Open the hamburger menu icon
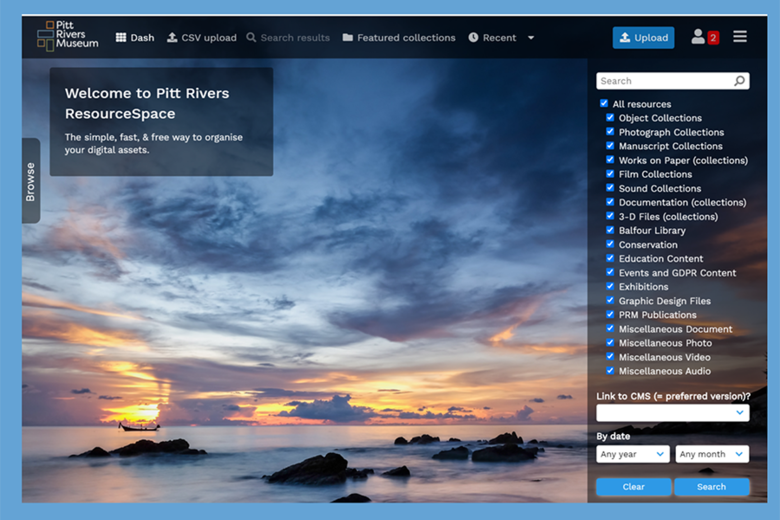Viewport: 780px width, 520px height. tap(740, 36)
